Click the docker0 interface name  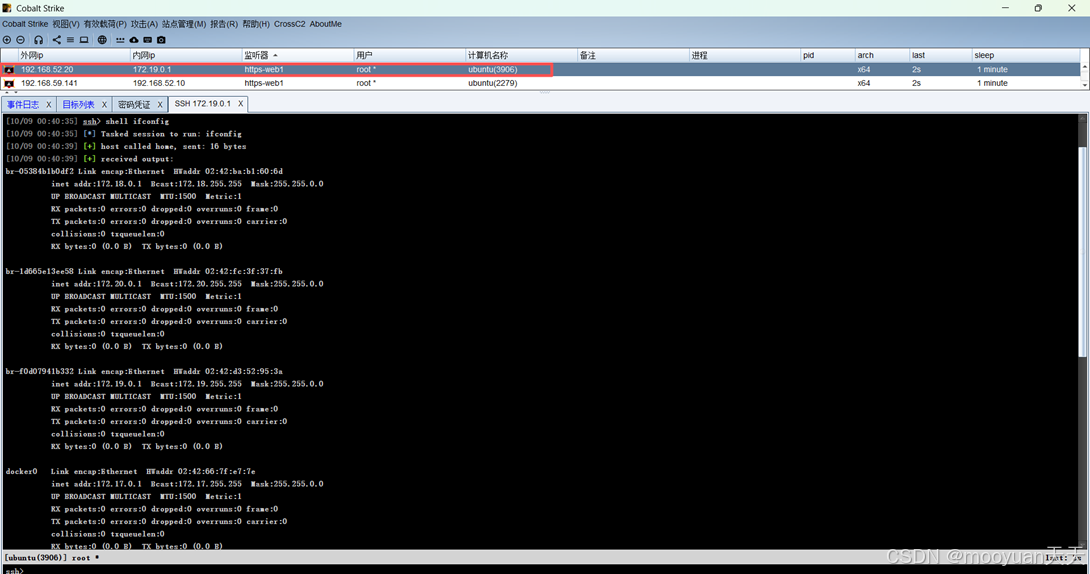pos(22,471)
